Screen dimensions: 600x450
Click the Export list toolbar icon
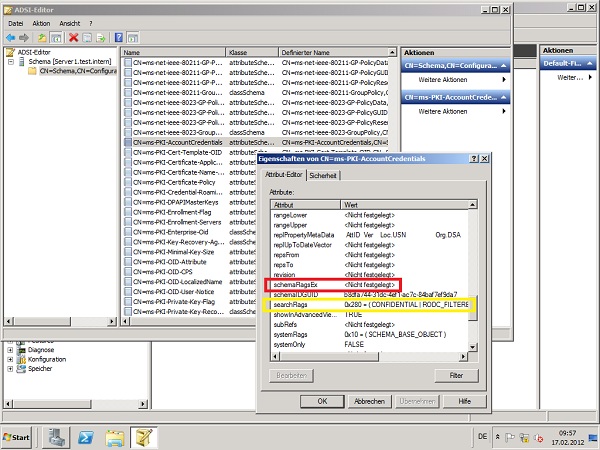point(101,38)
